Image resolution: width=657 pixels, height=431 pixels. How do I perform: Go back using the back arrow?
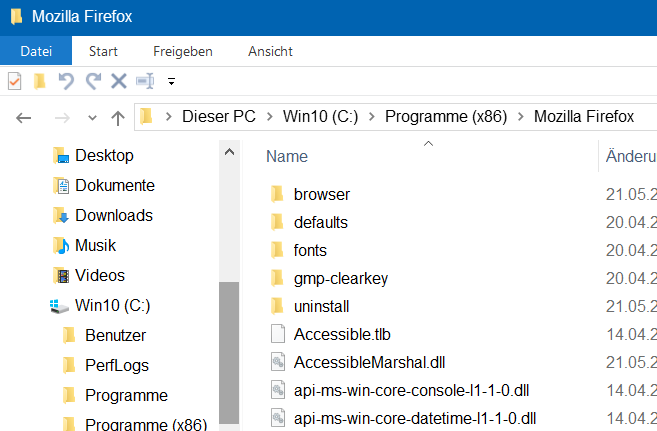[24, 117]
